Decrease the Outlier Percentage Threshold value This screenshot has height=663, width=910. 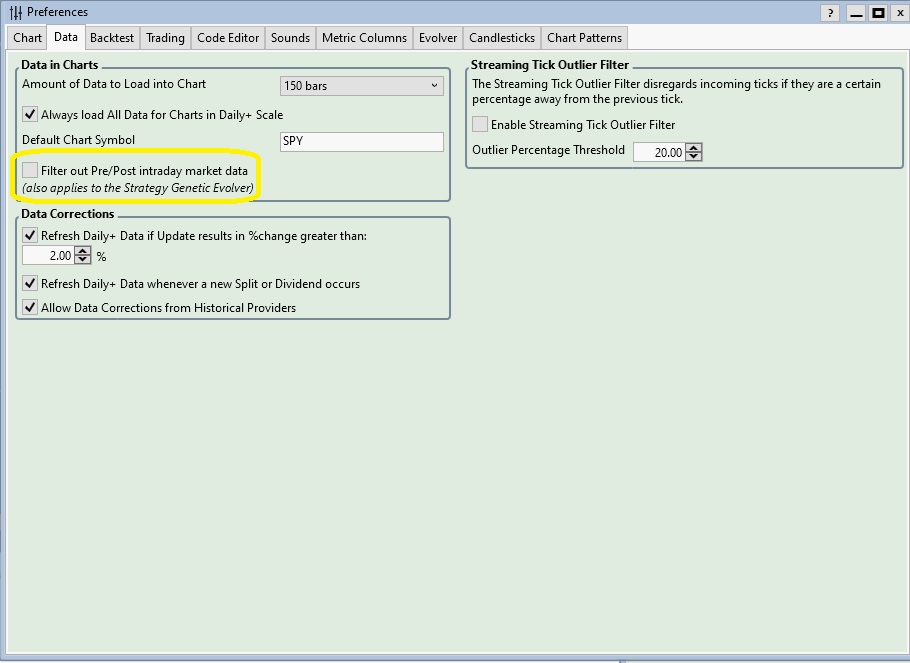pyautogui.click(x=694, y=156)
